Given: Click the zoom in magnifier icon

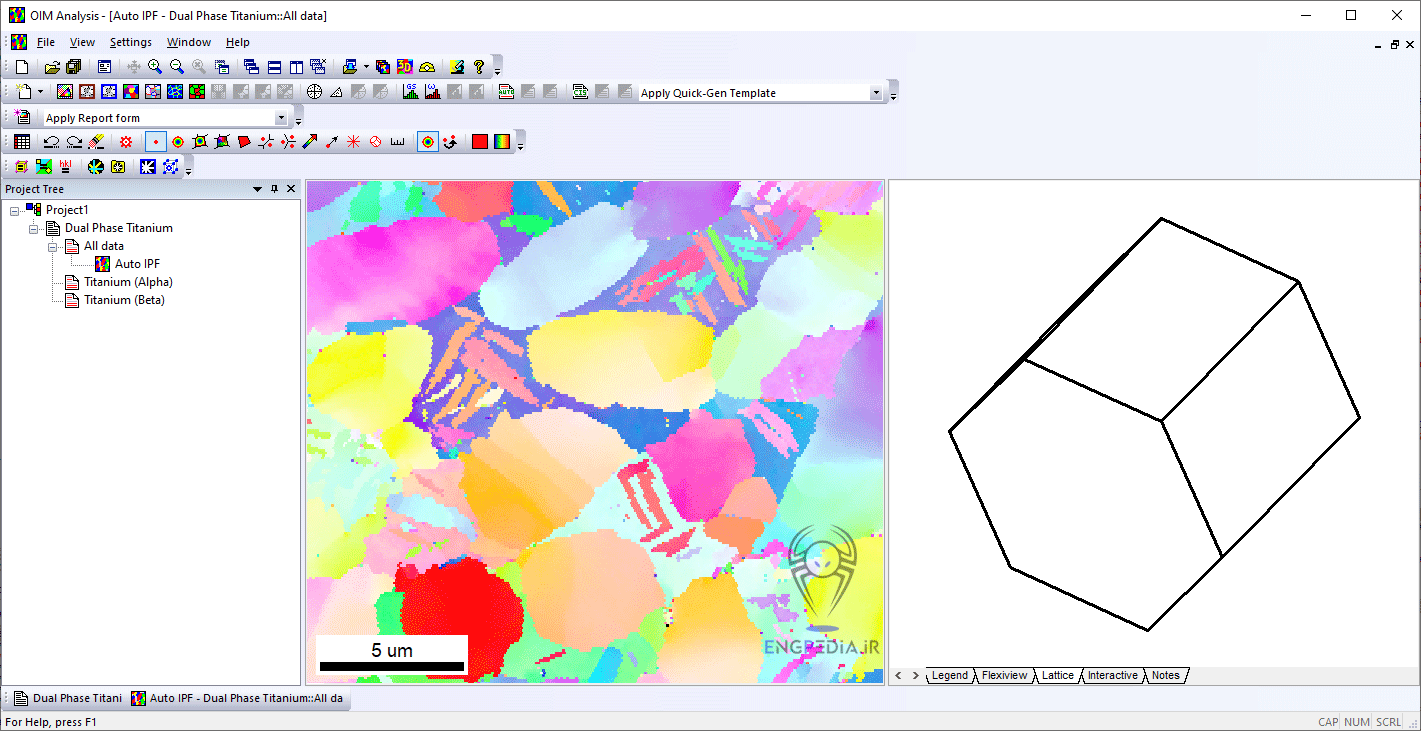Looking at the screenshot, I should (155, 67).
